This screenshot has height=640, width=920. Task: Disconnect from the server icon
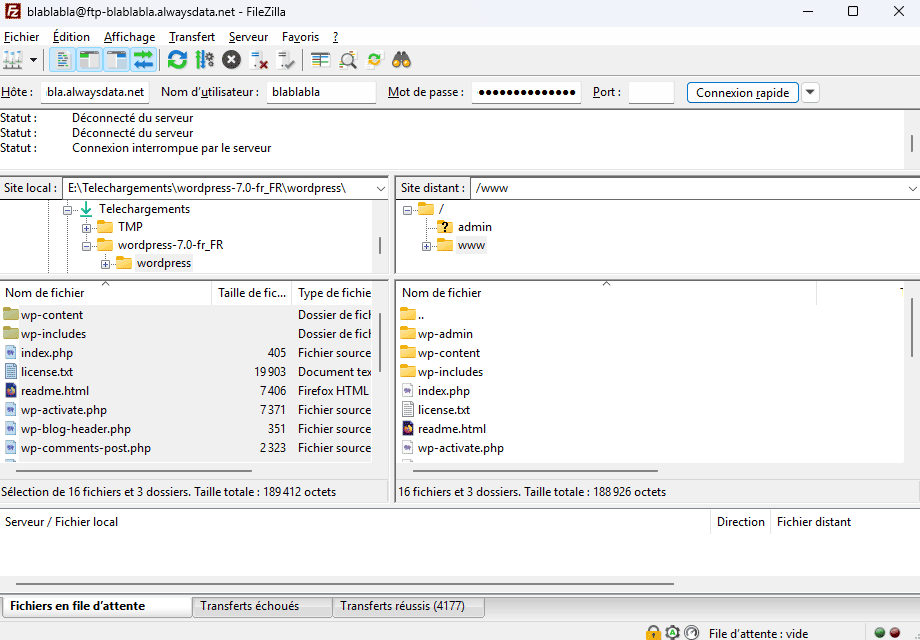pyautogui.click(x=259, y=60)
